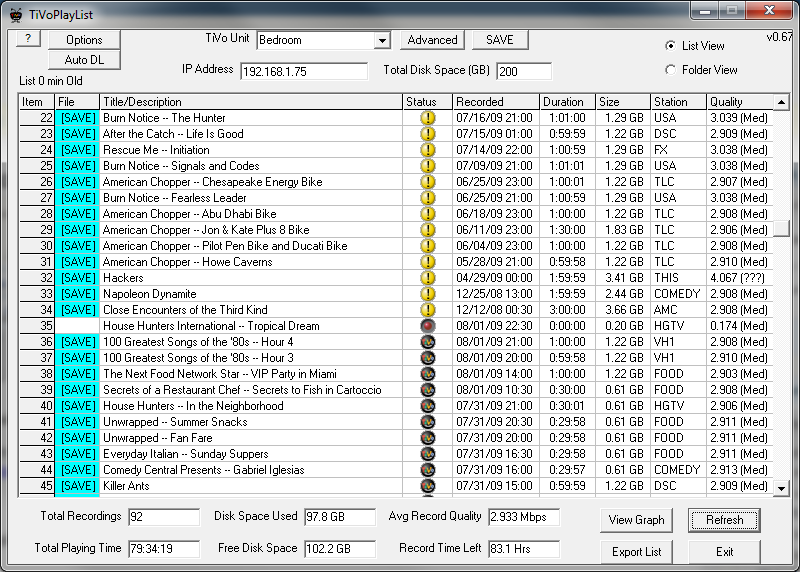Viewport: 802px width, 574px height.
Task: Sort by the File column header
Action: (x=77, y=102)
